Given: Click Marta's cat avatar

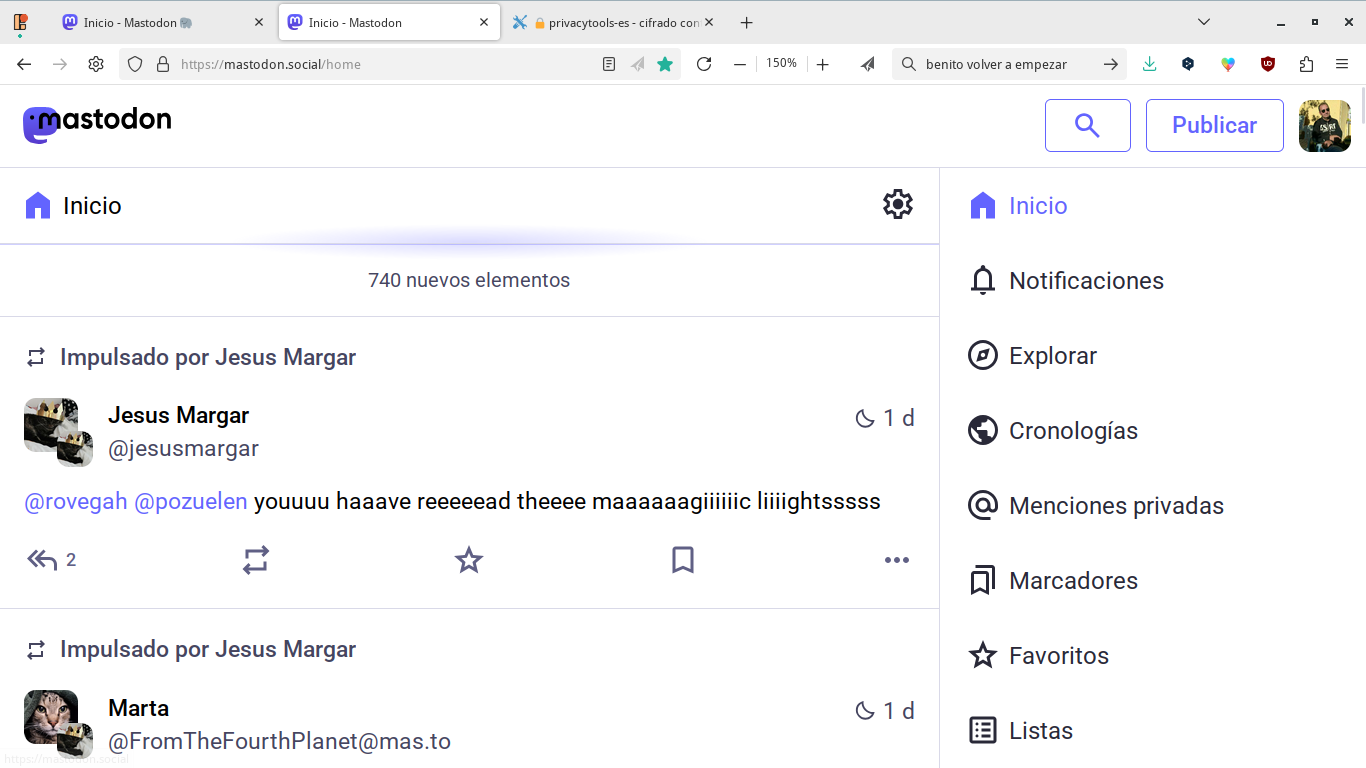Looking at the screenshot, I should click(x=51, y=717).
